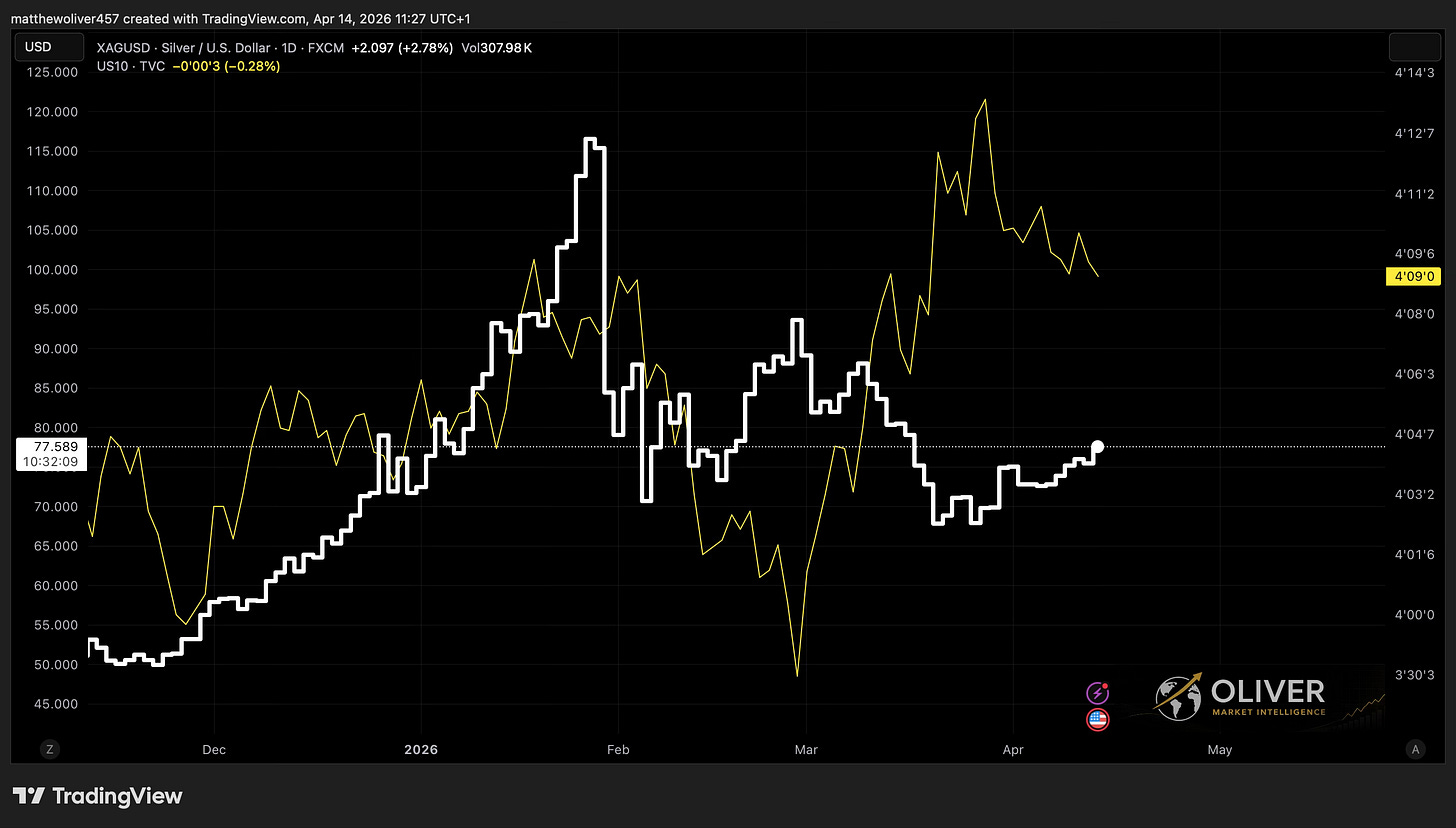Click the US10 · TVC legend entry
The width and height of the screenshot is (1456, 828).
click(x=131, y=66)
